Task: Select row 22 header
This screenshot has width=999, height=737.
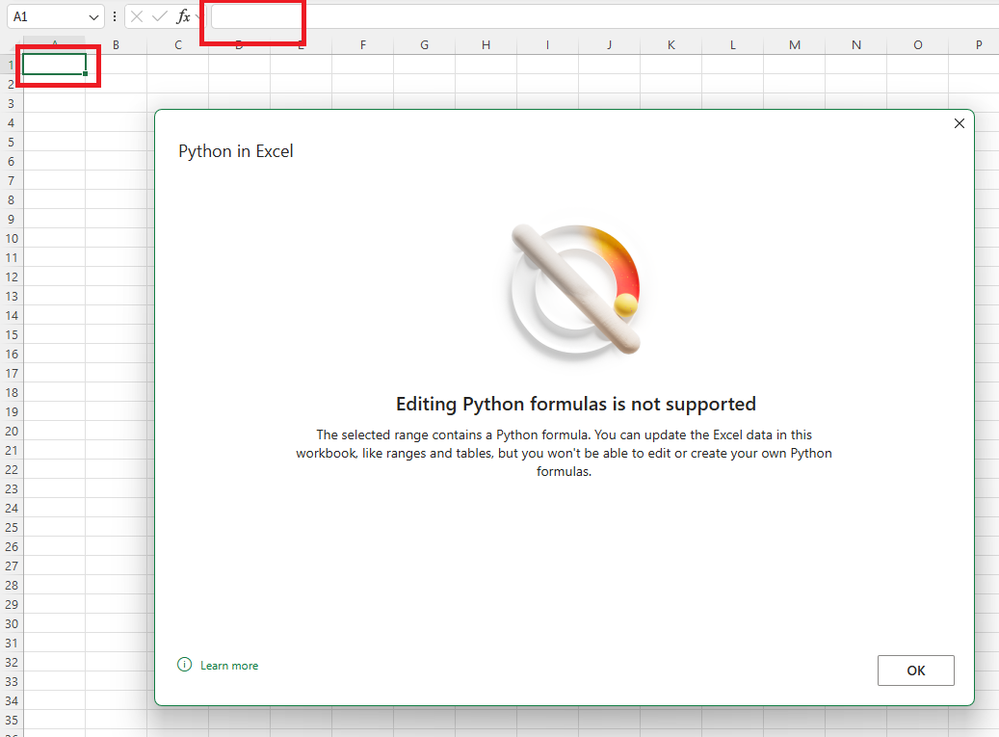Action: [x=11, y=469]
